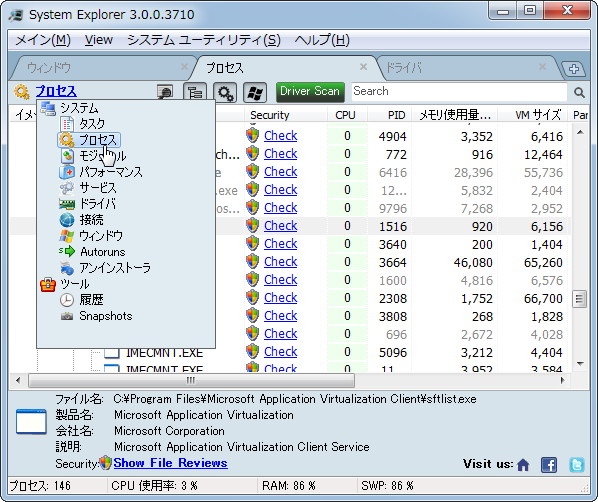Click Check link for PID 4904
598x502 pixels.
click(280, 136)
